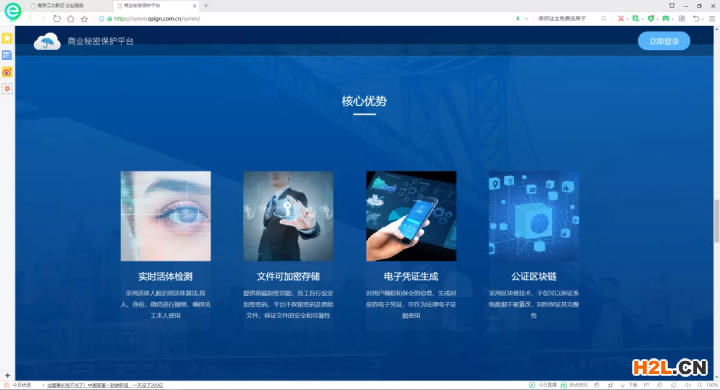Click the page vertical scrollbar thumb
Viewport: 720px width, 390px height.
[x=716, y=220]
